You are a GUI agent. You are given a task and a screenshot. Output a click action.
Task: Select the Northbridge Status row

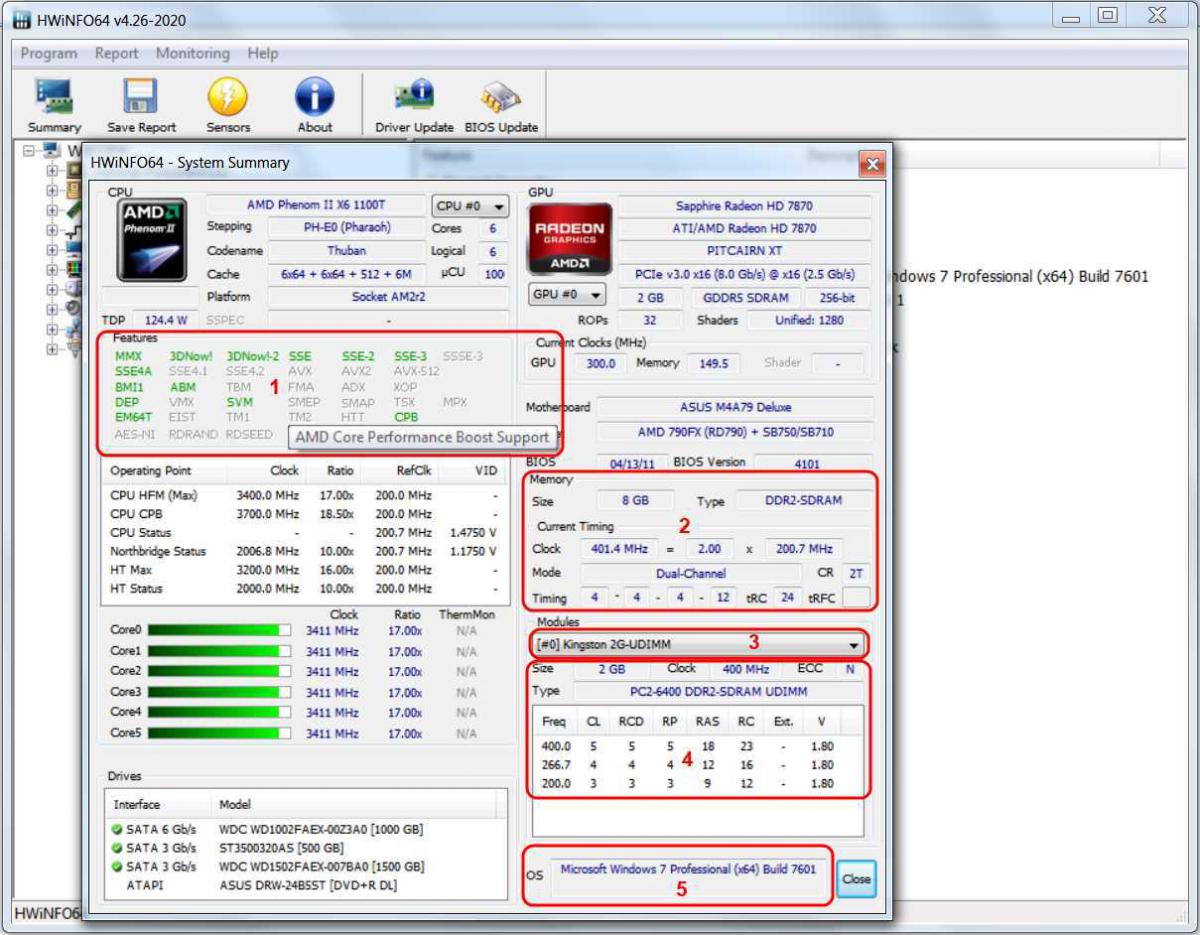[305, 551]
